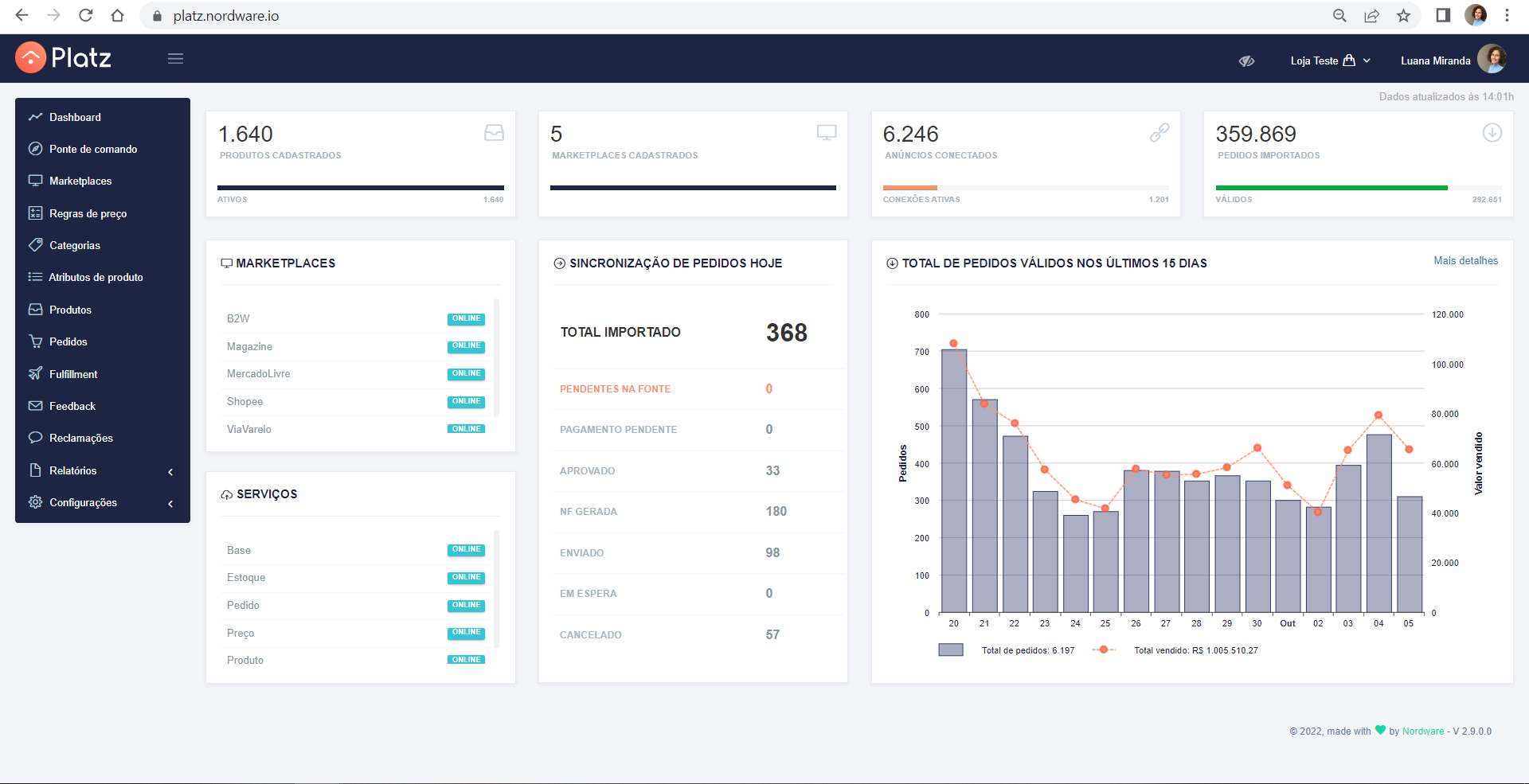Click the monitor icon on Marketplaces Cadastrados card
This screenshot has height=784, width=1529.
point(827,133)
